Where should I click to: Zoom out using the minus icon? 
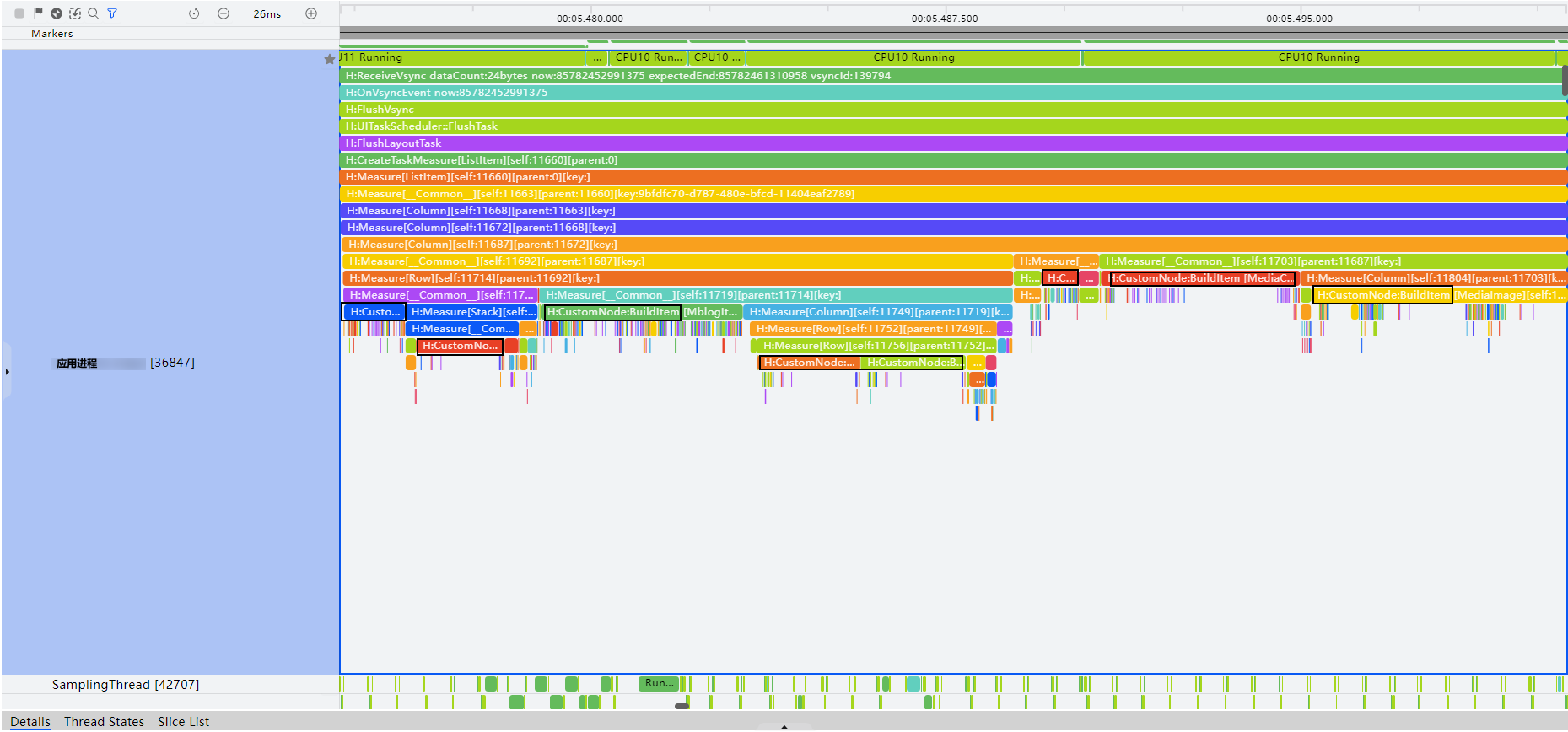click(224, 13)
